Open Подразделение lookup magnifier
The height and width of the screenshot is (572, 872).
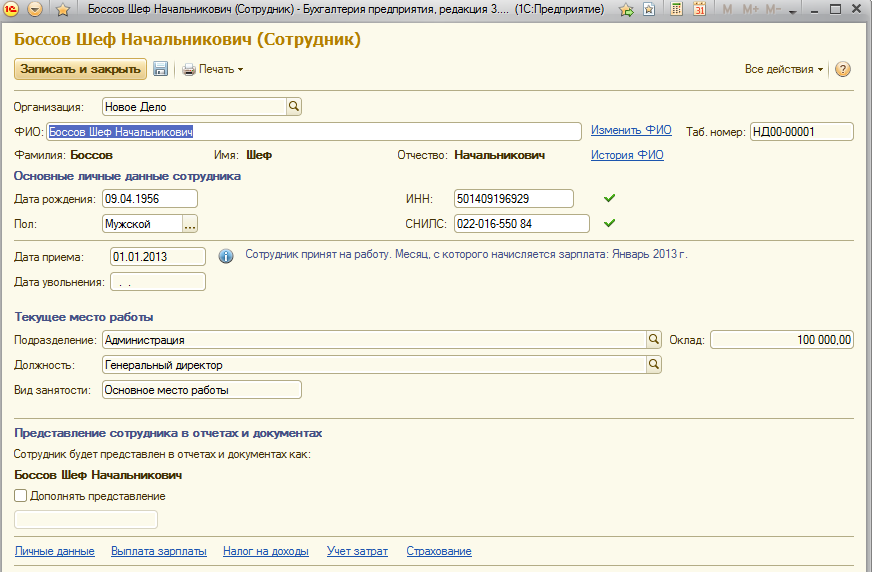point(654,339)
